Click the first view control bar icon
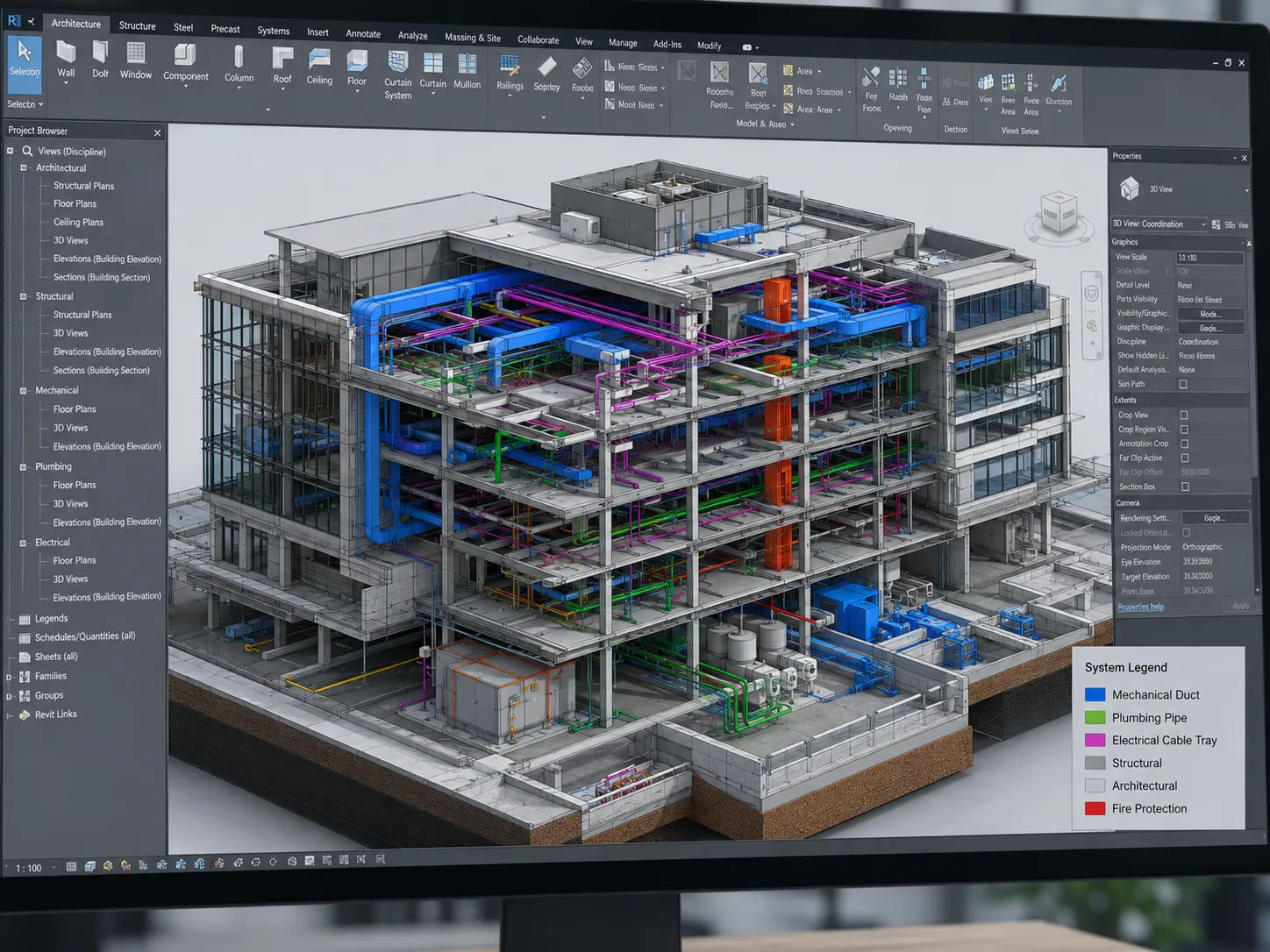1270x952 pixels. [x=71, y=866]
